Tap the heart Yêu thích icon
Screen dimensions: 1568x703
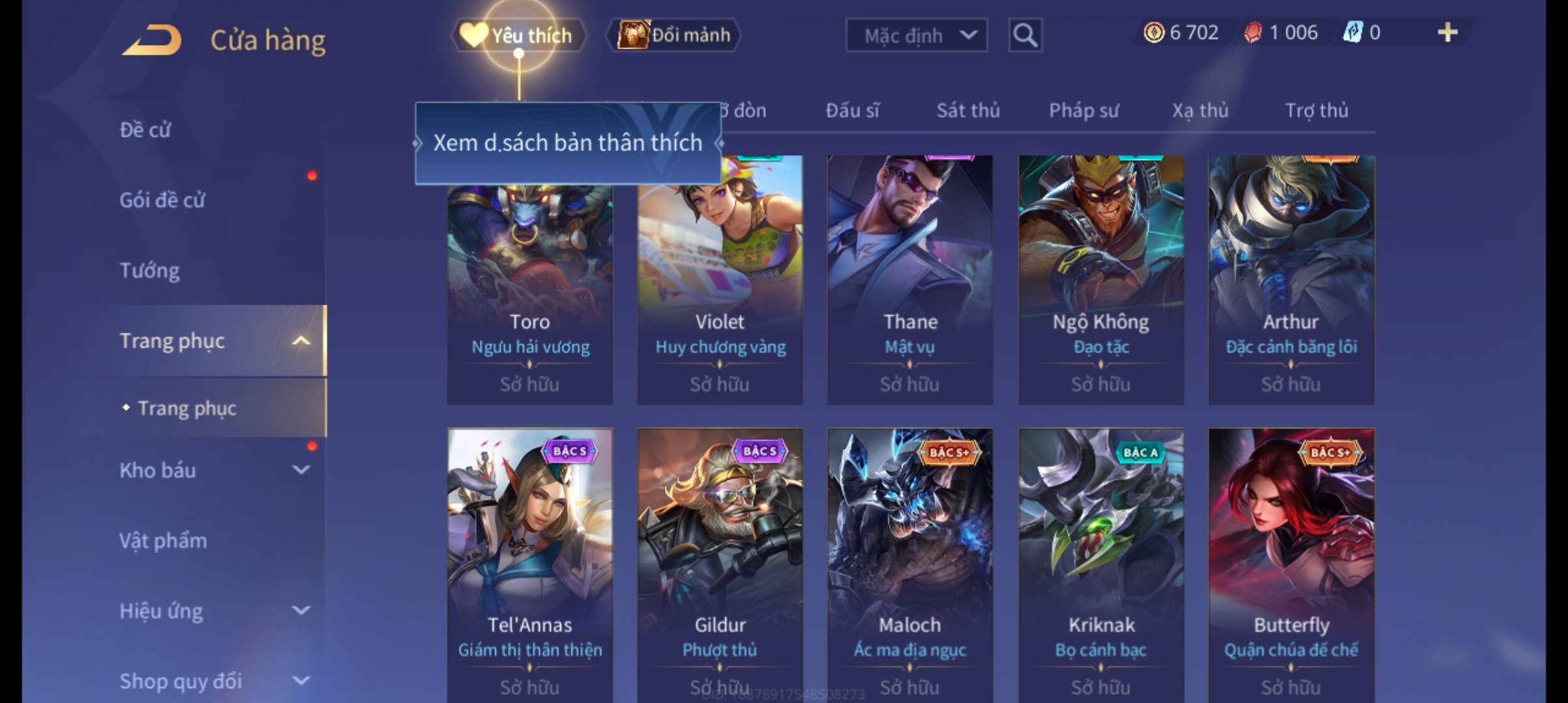(473, 35)
